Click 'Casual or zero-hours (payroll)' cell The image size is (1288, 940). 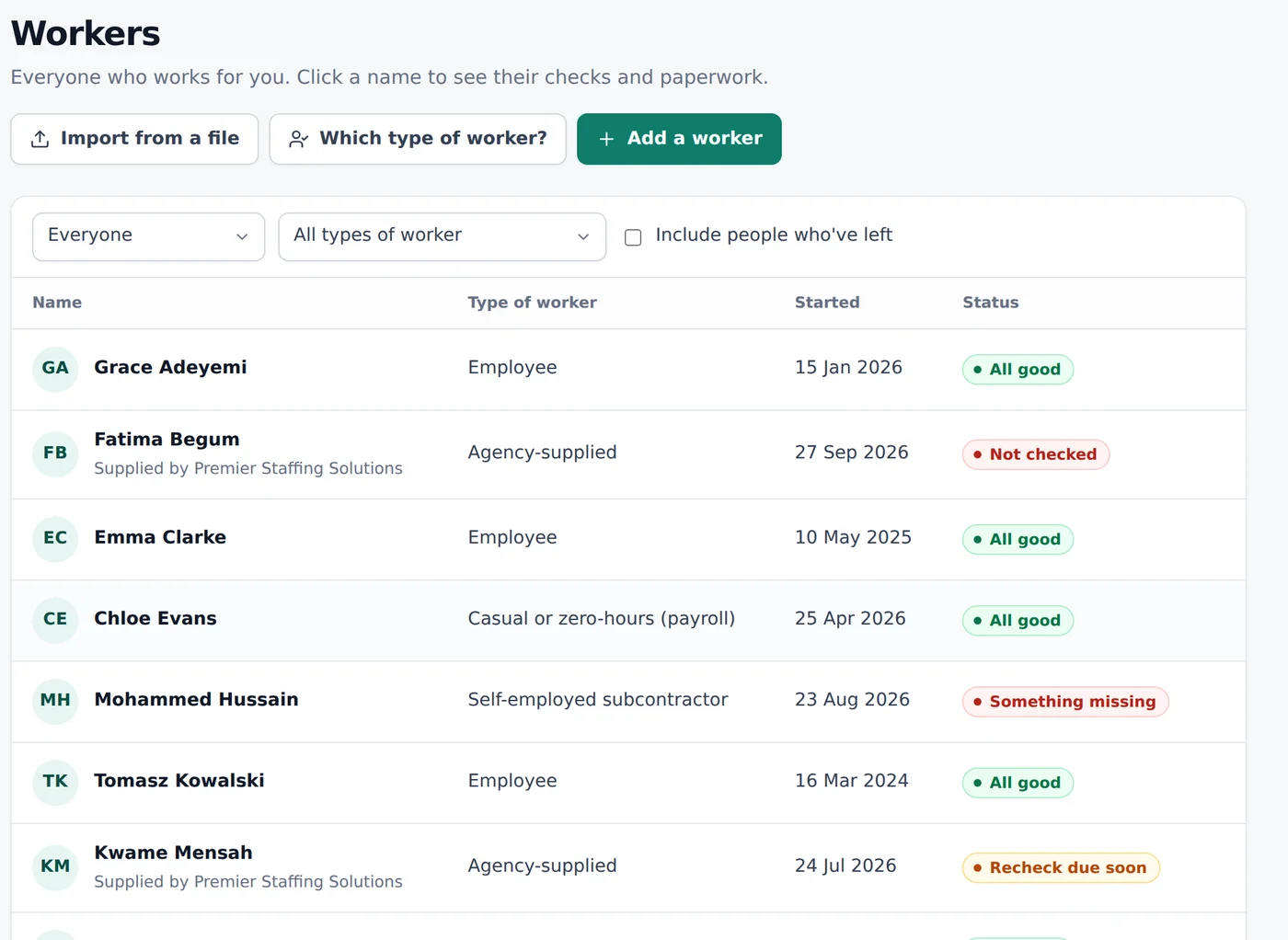tap(602, 619)
